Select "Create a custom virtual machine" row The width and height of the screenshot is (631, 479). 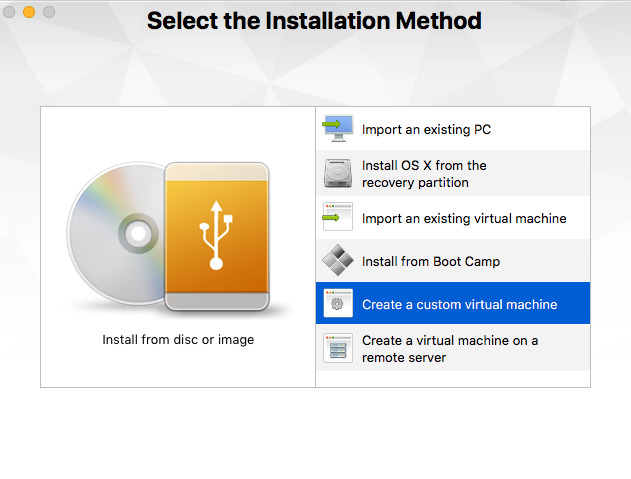459,305
